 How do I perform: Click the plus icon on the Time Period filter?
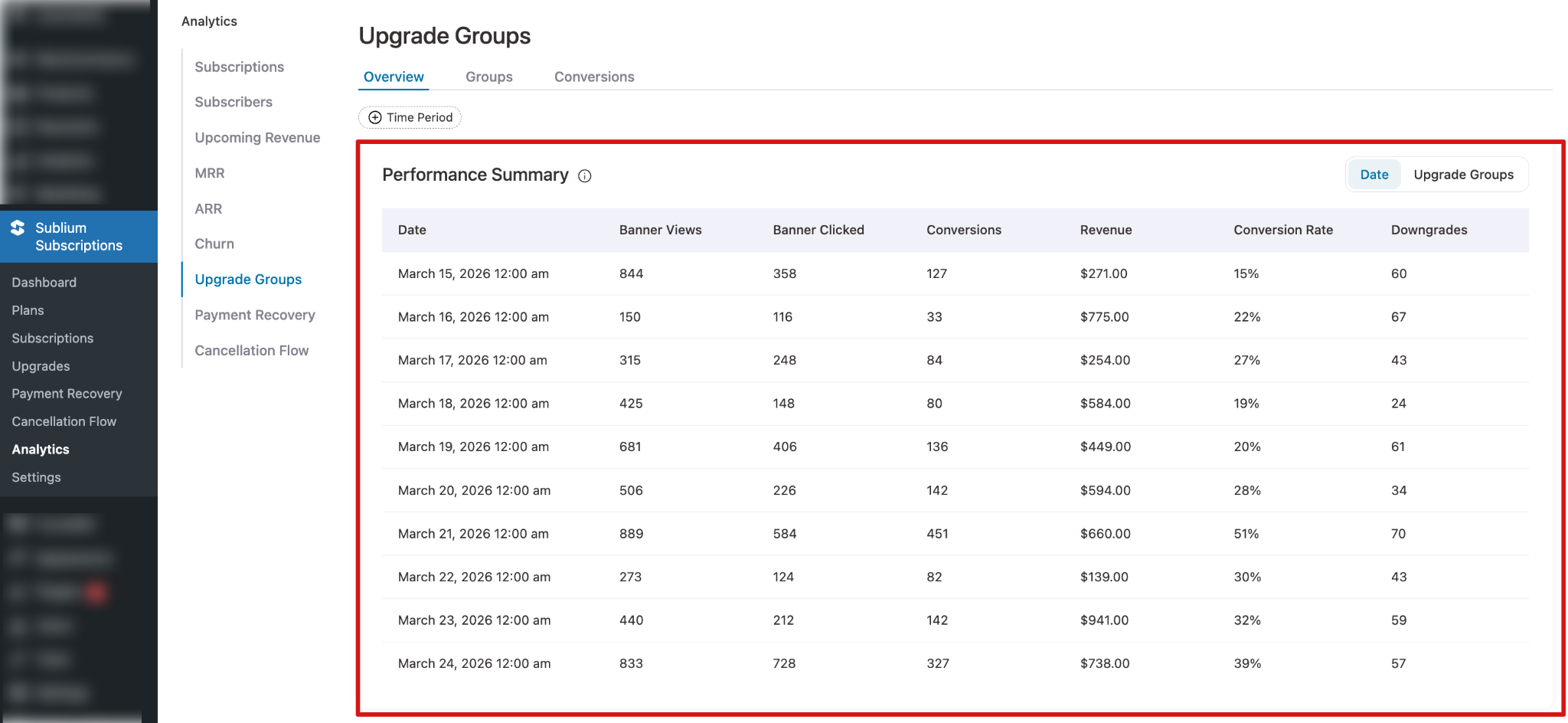374,117
